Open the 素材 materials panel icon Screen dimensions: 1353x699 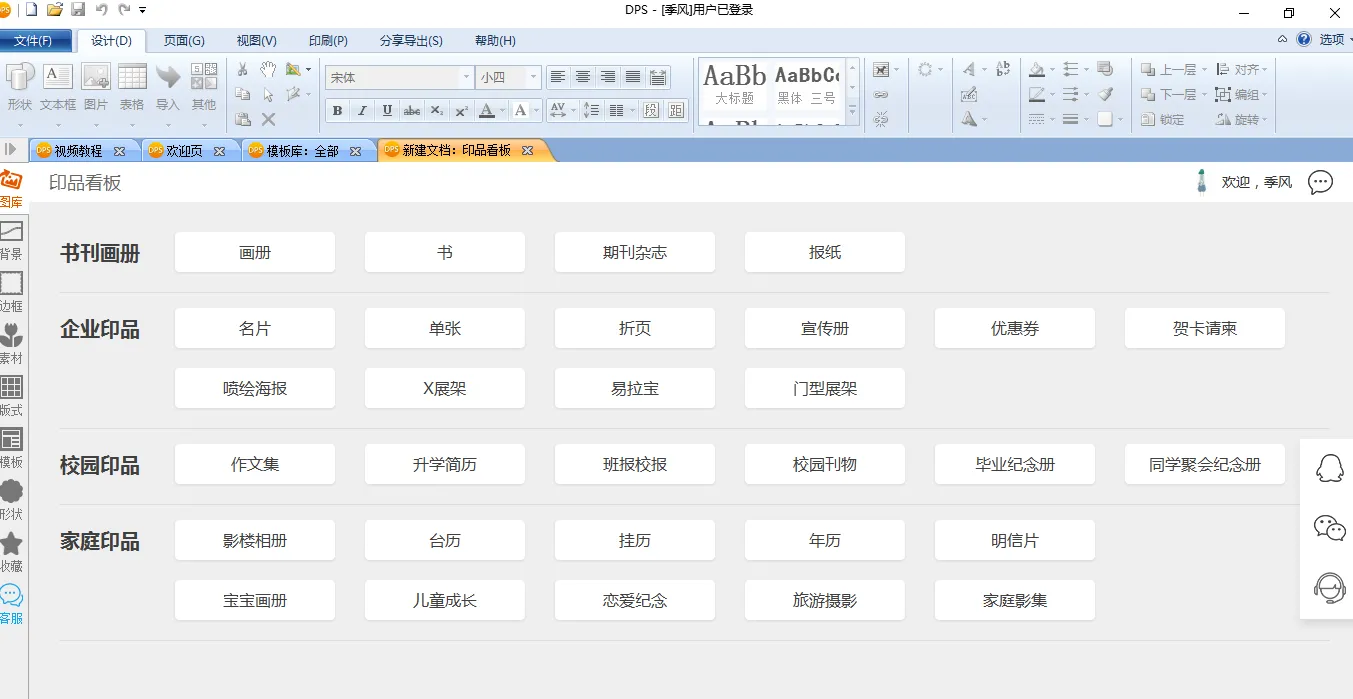[11, 342]
